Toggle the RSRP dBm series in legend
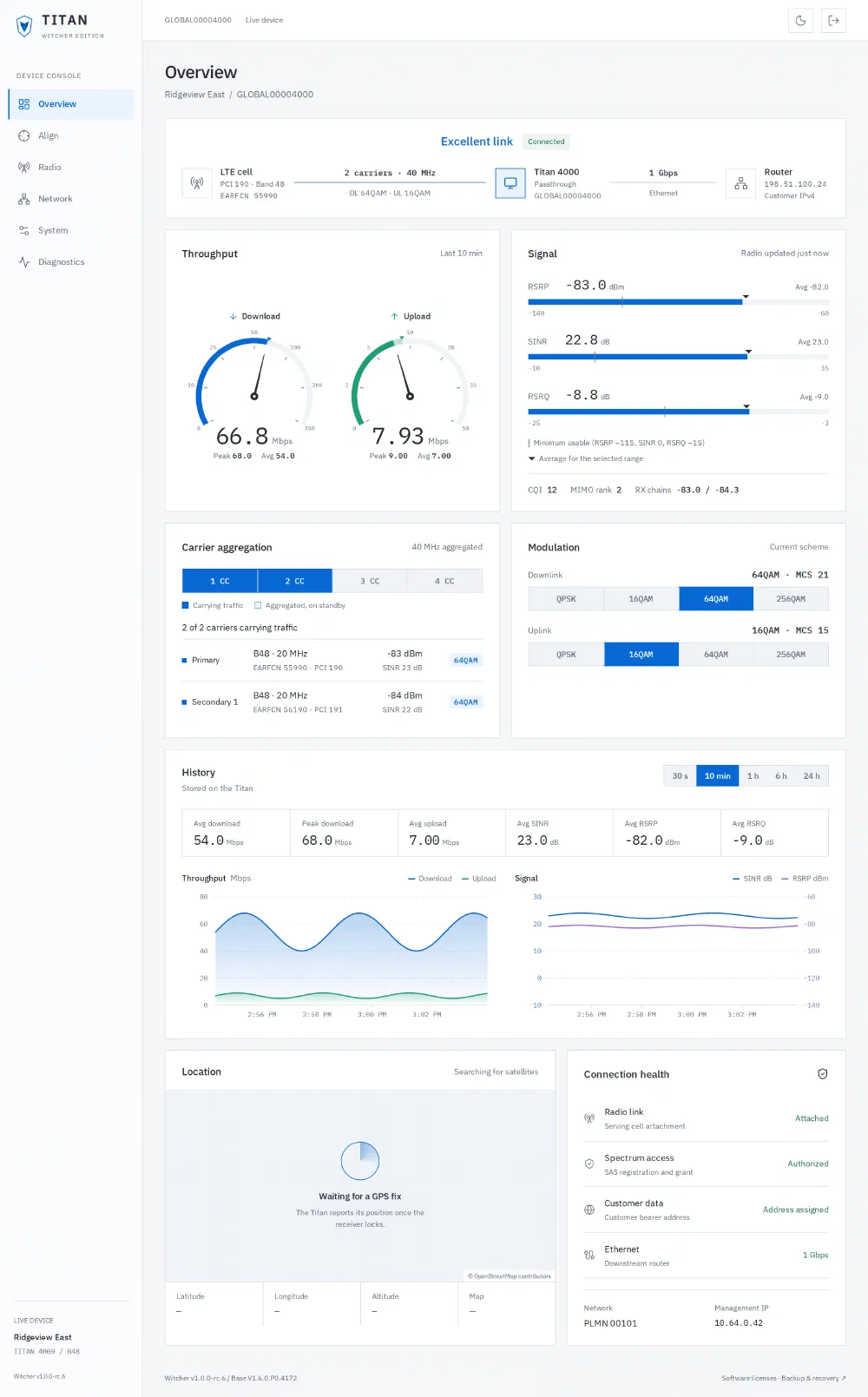868x1397 pixels. tap(805, 879)
